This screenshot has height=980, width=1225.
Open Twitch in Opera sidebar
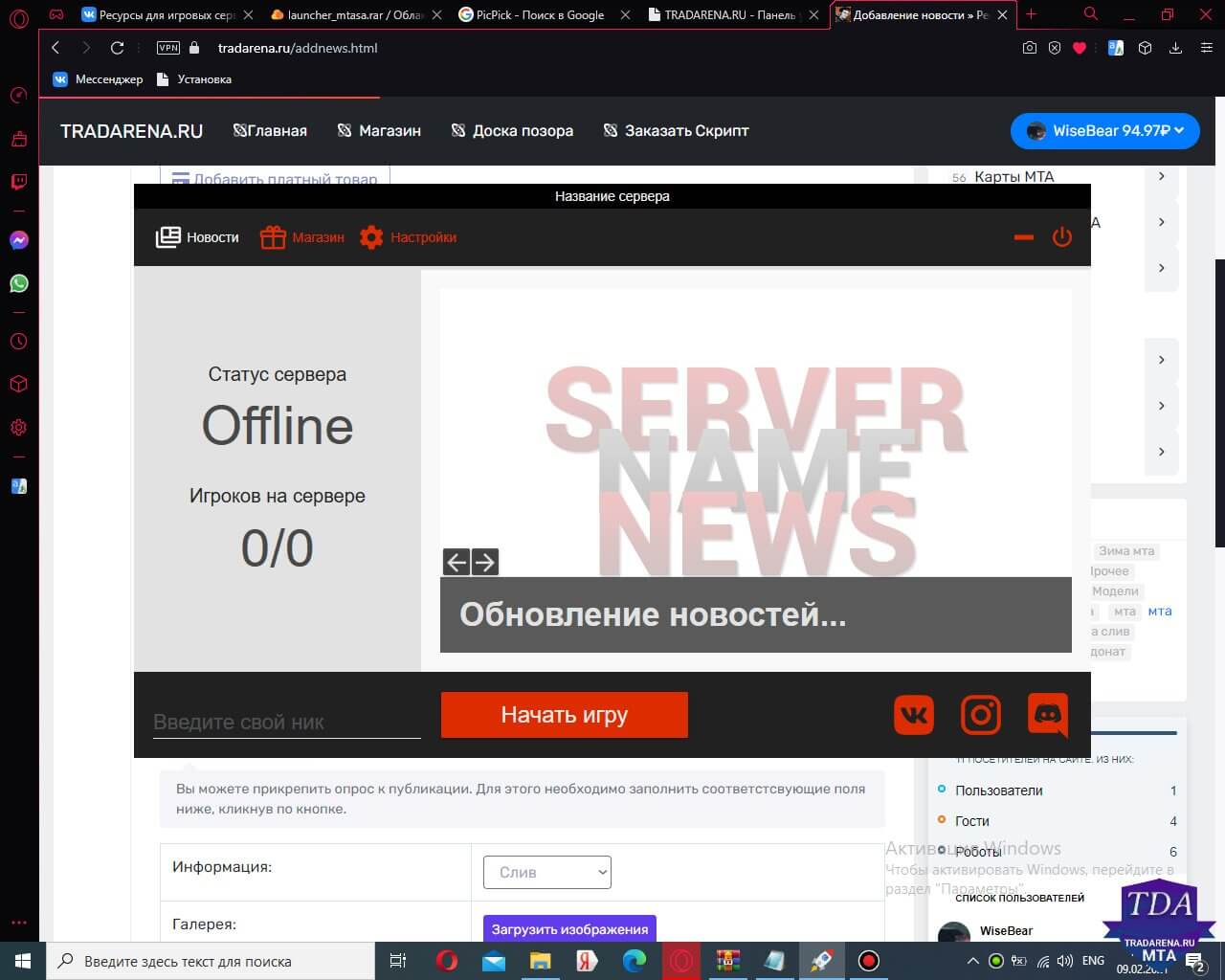(x=19, y=182)
